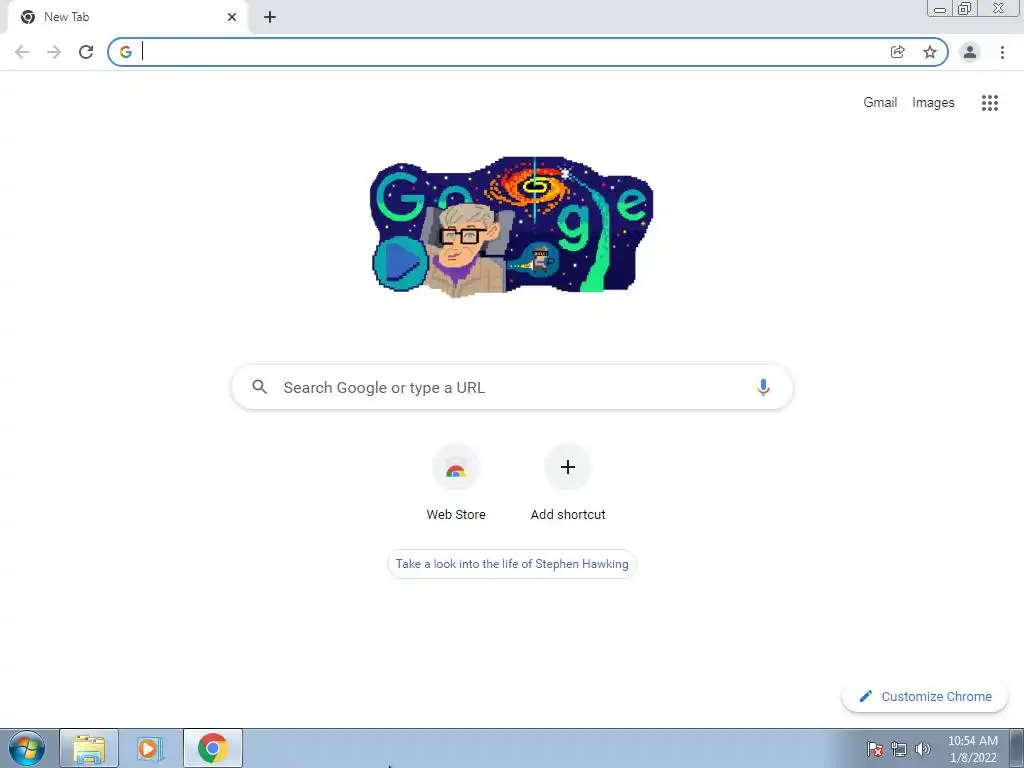Bookmark this tab with the star icon
The image size is (1024, 768).
point(929,52)
